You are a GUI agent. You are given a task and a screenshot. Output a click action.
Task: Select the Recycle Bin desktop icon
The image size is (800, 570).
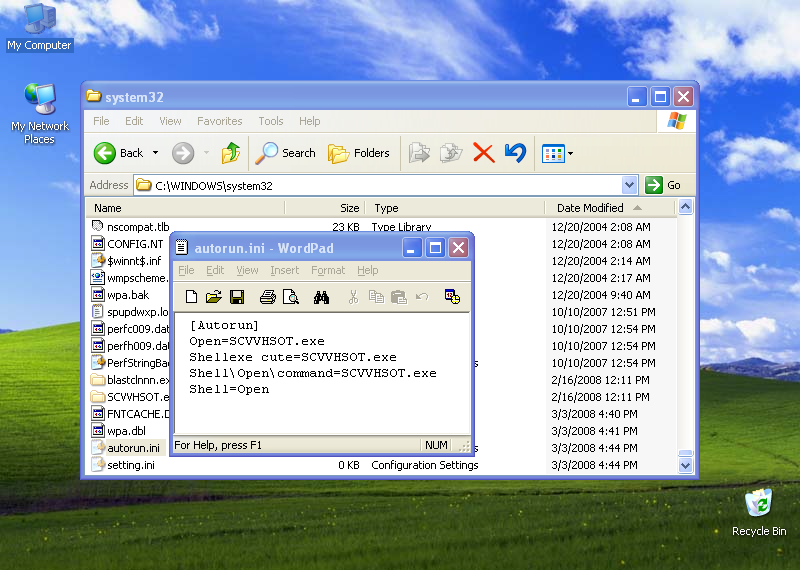coord(759,512)
